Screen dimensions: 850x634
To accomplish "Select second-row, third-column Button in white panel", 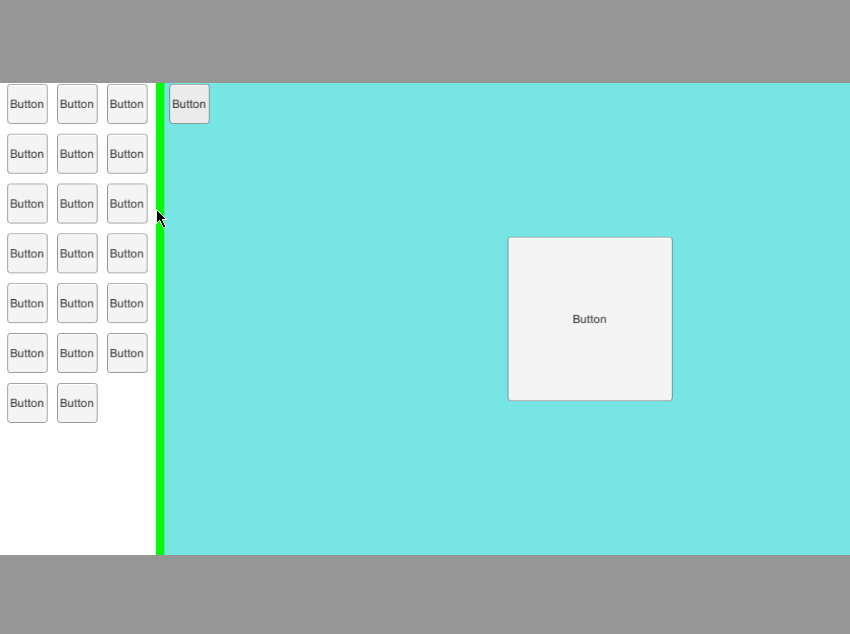I will pyautogui.click(x=127, y=154).
